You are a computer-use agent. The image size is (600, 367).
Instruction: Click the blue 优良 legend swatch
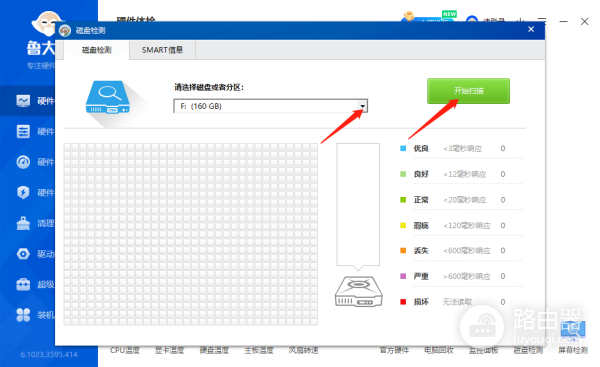coord(403,148)
